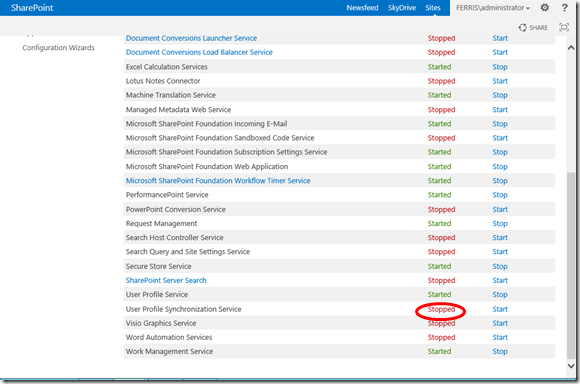The image size is (580, 384).
Task: Click the help question mark icon
Action: point(564,7)
